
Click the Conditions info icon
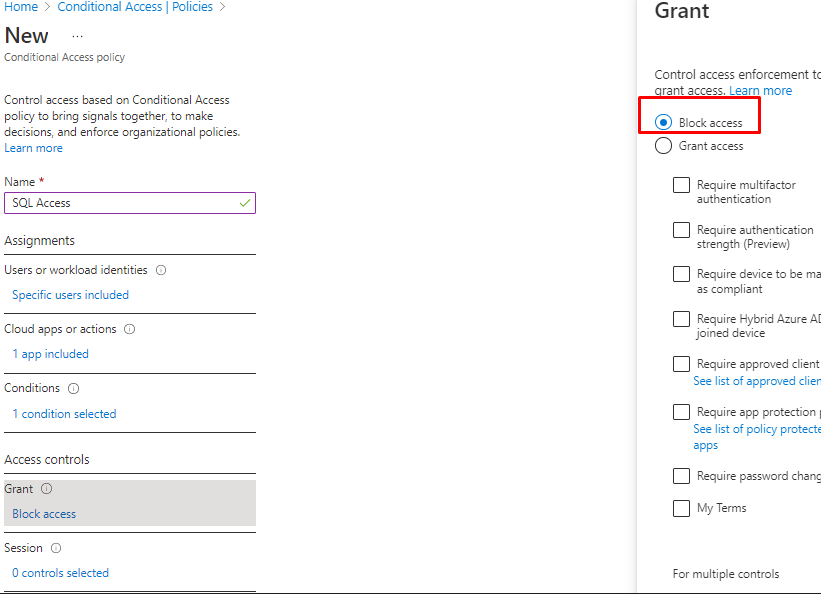point(73,388)
